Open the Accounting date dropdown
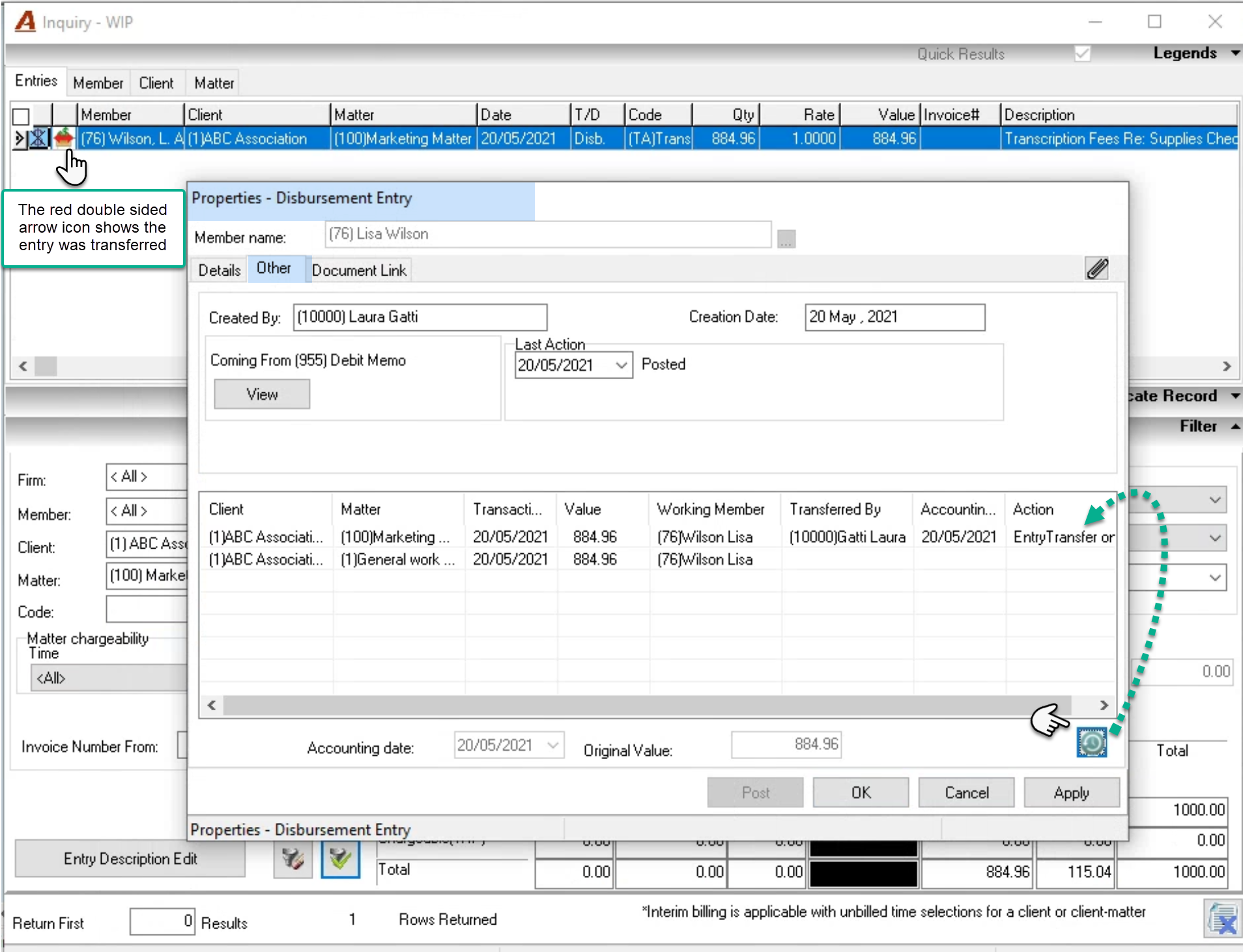The height and width of the screenshot is (952, 1243). click(554, 745)
